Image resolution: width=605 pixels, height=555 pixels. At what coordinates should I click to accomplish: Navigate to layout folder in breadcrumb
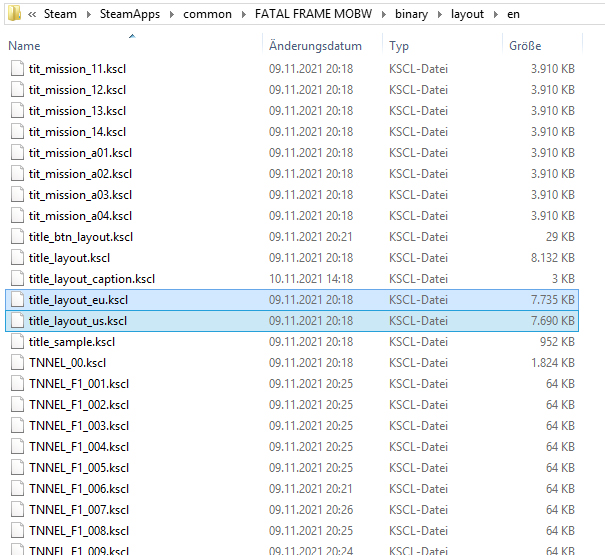coord(467,14)
